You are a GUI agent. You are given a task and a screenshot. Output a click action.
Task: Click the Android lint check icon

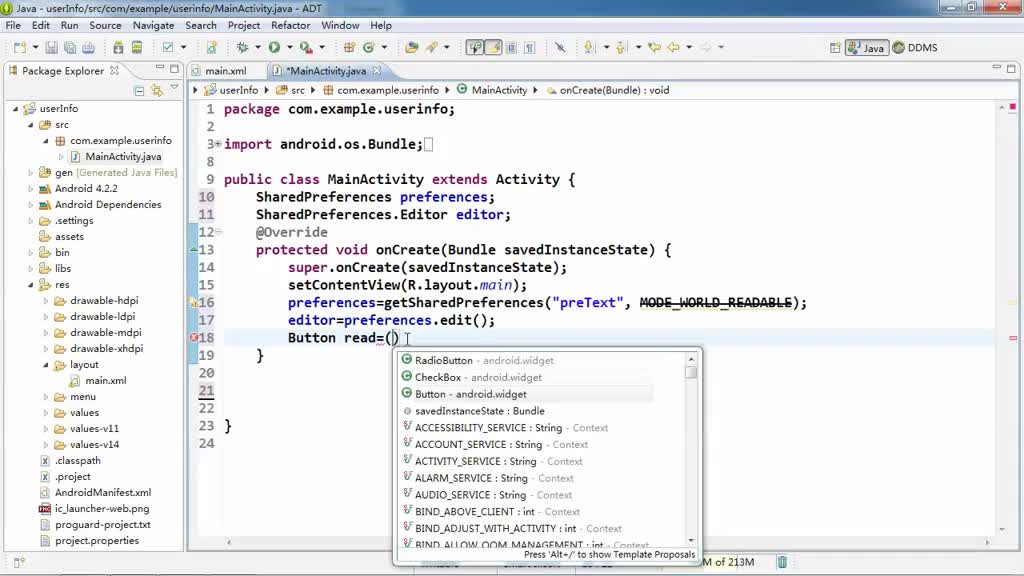[x=168, y=48]
